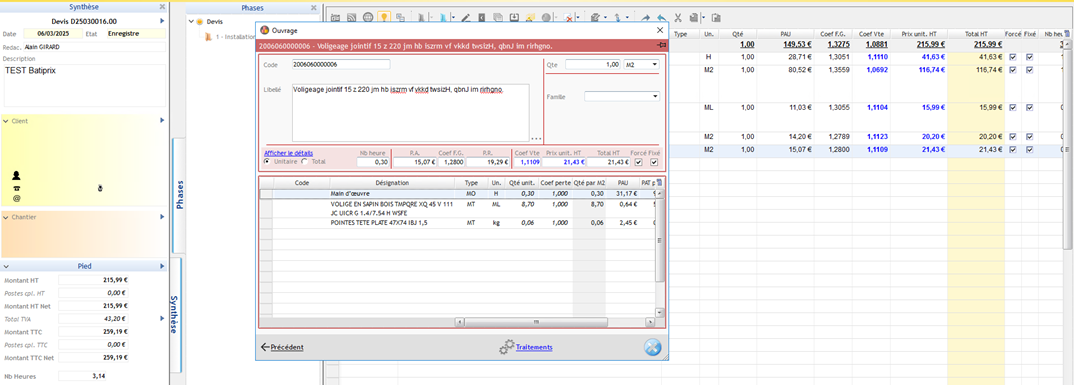The width and height of the screenshot is (1074, 385).
Task: Click the Coef perte column header
Action: pos(555,183)
